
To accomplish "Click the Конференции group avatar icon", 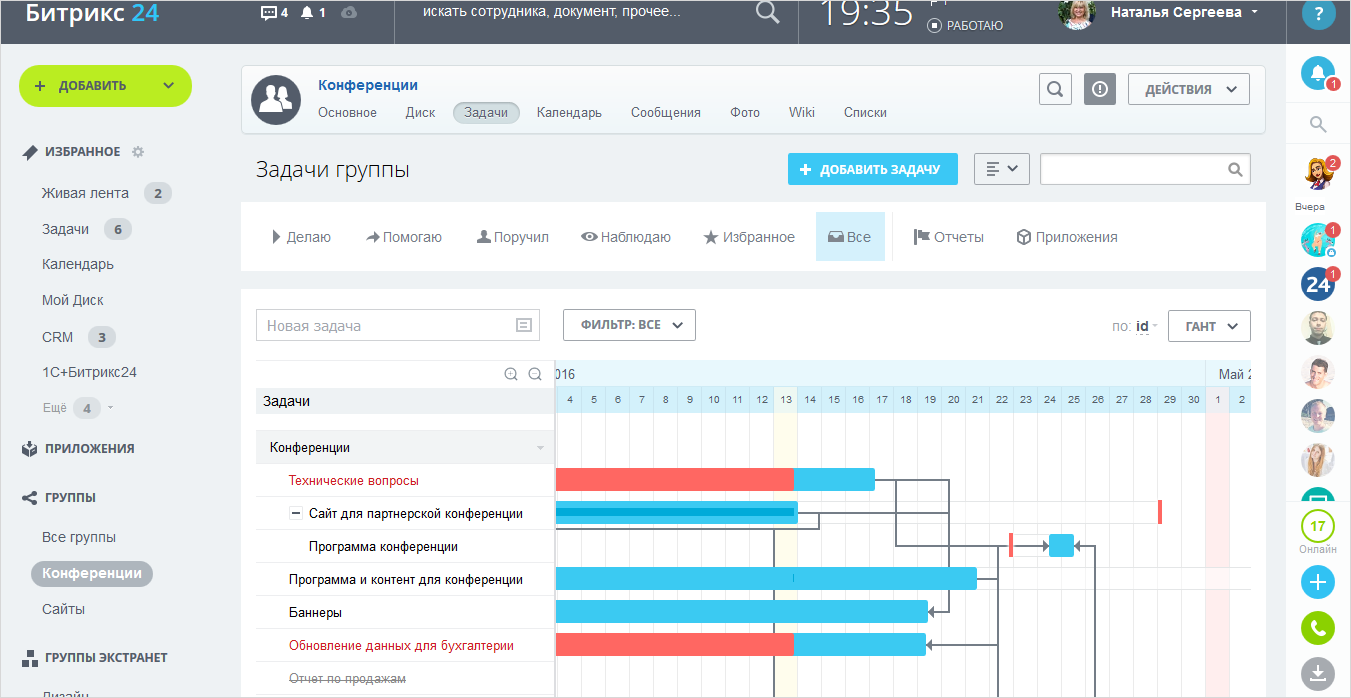I will click(276, 99).
